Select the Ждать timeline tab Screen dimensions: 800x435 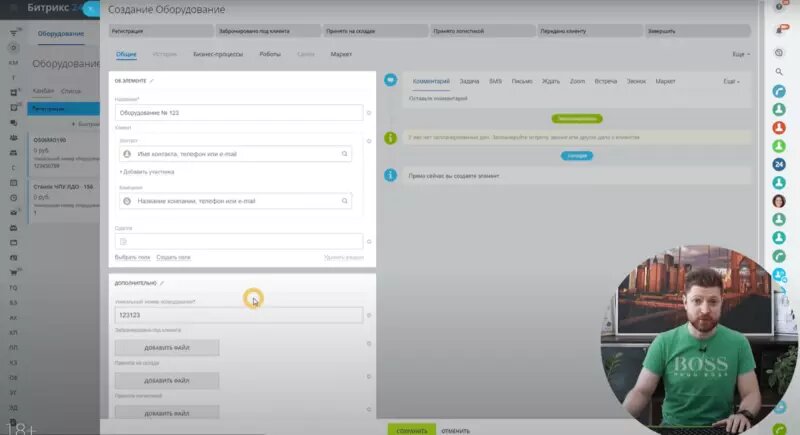tap(551, 82)
